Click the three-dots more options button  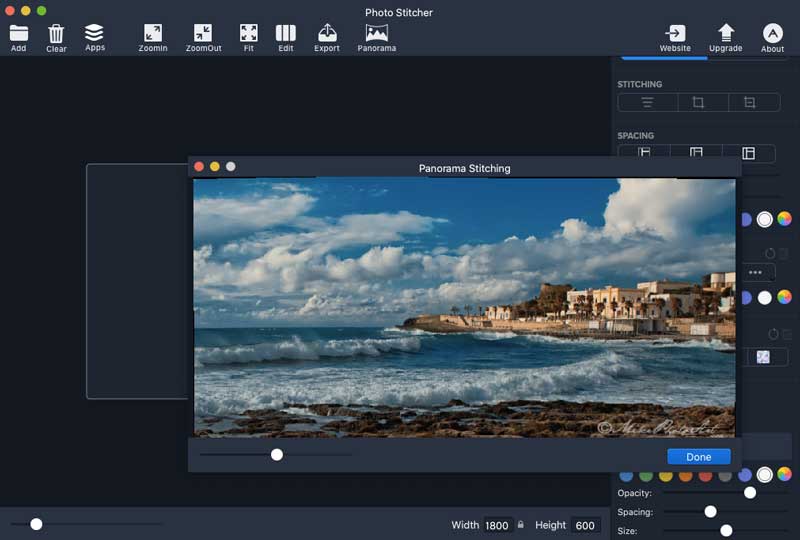point(756,273)
